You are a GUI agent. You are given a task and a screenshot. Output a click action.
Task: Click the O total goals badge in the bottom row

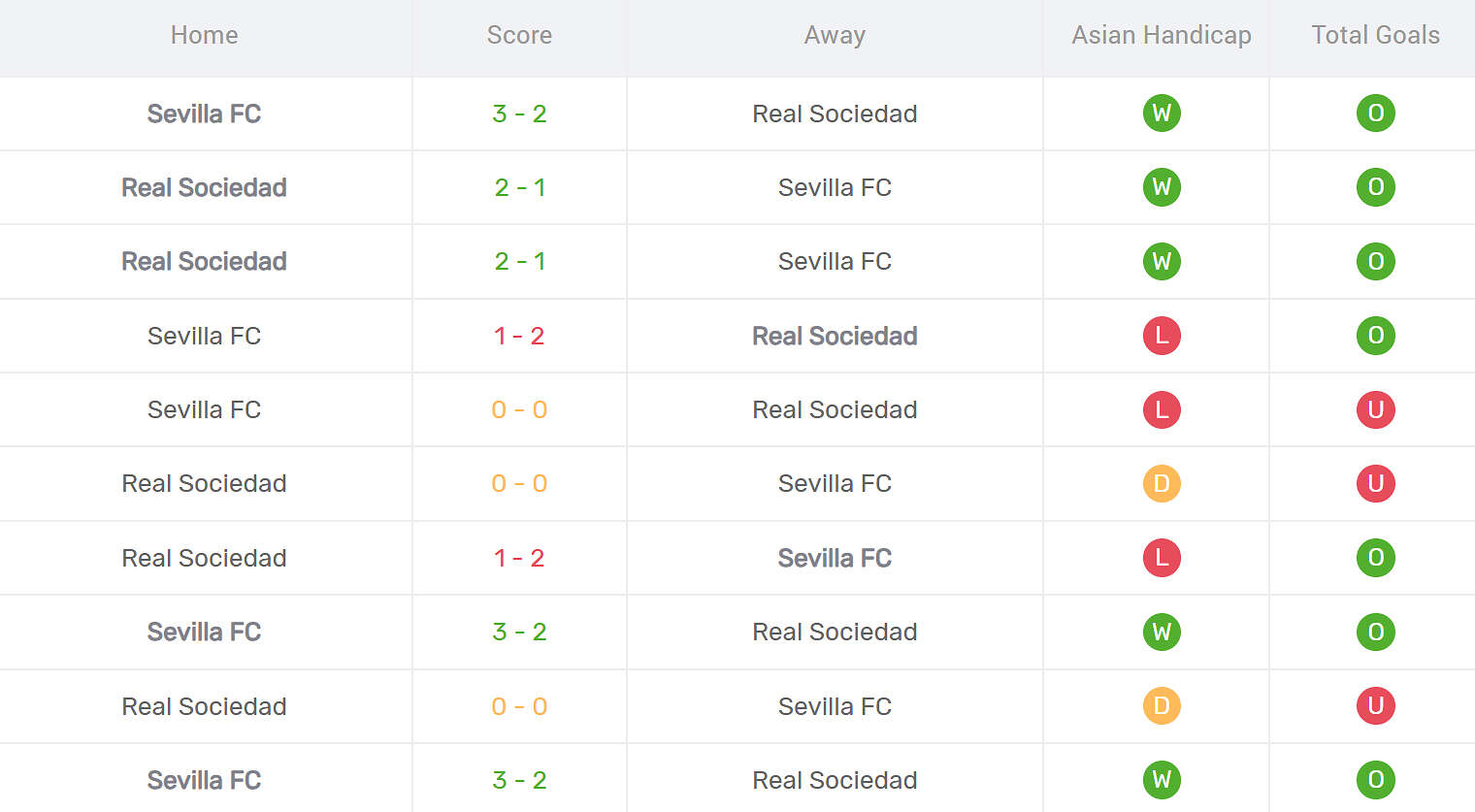pos(1375,780)
